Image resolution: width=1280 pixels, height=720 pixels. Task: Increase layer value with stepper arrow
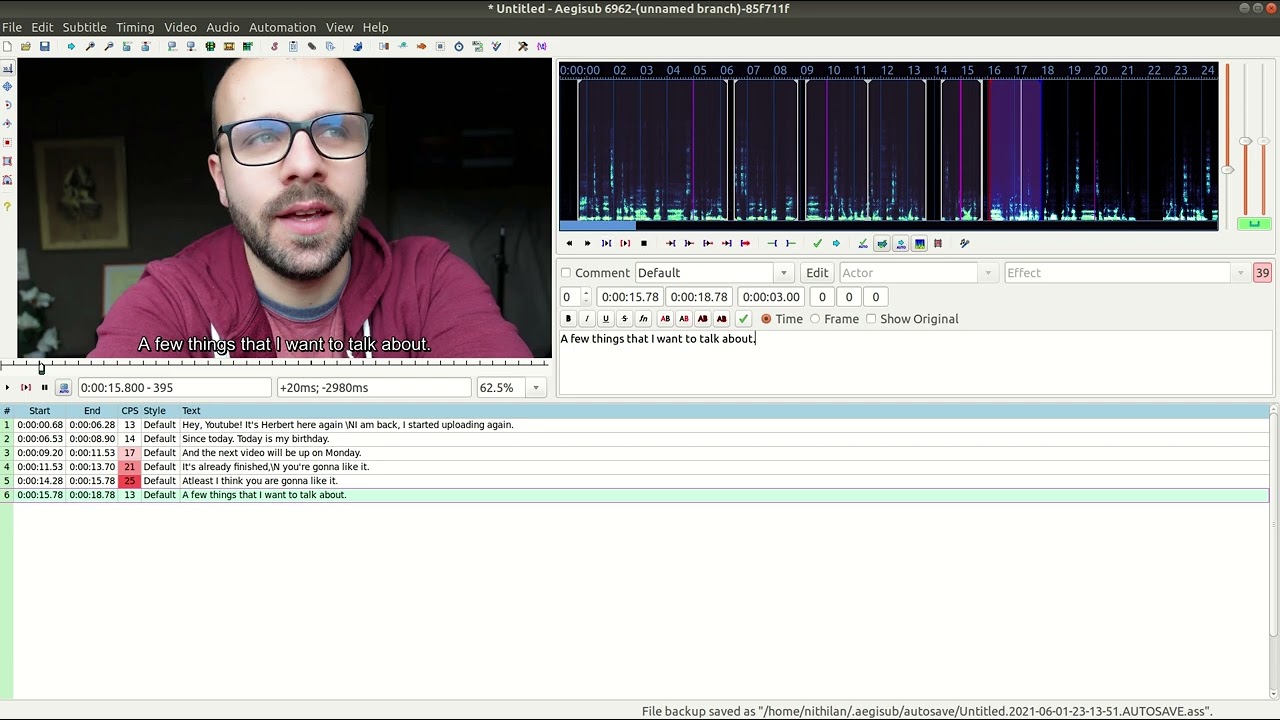586,292
